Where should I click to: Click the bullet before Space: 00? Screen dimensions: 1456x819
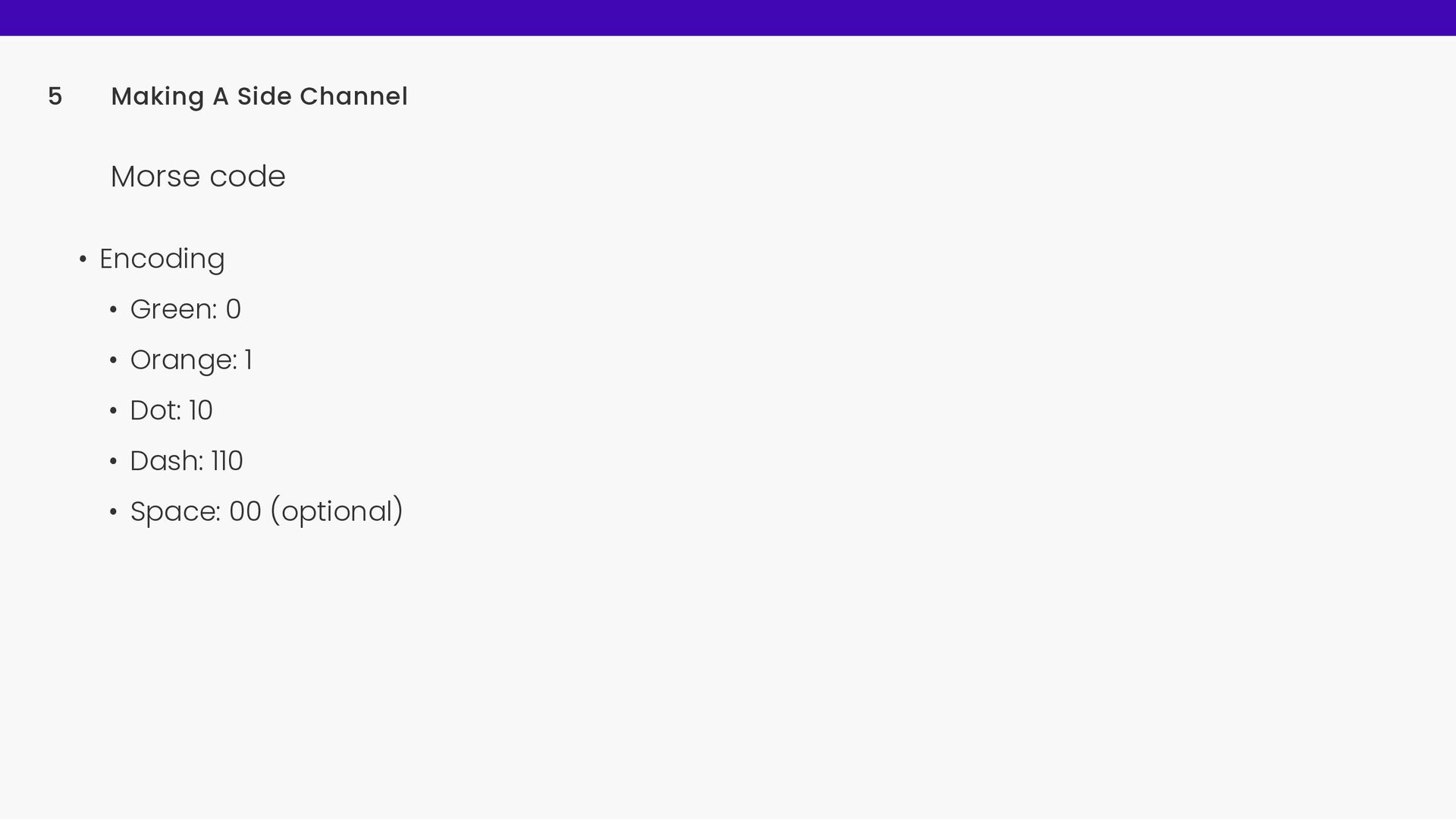pos(113,513)
